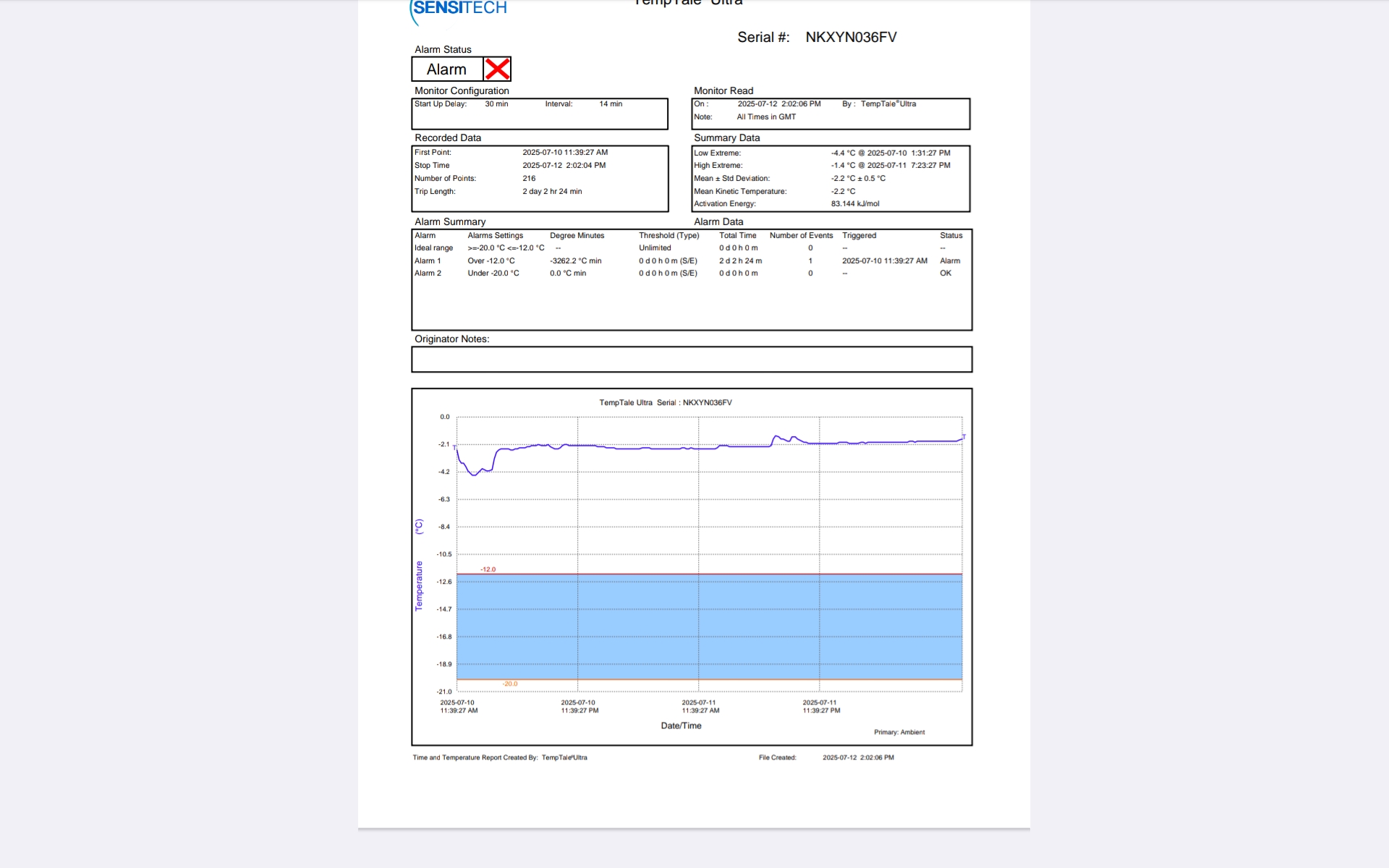This screenshot has height=868, width=1389.
Task: Click the Date/Time axis label
Action: click(681, 726)
